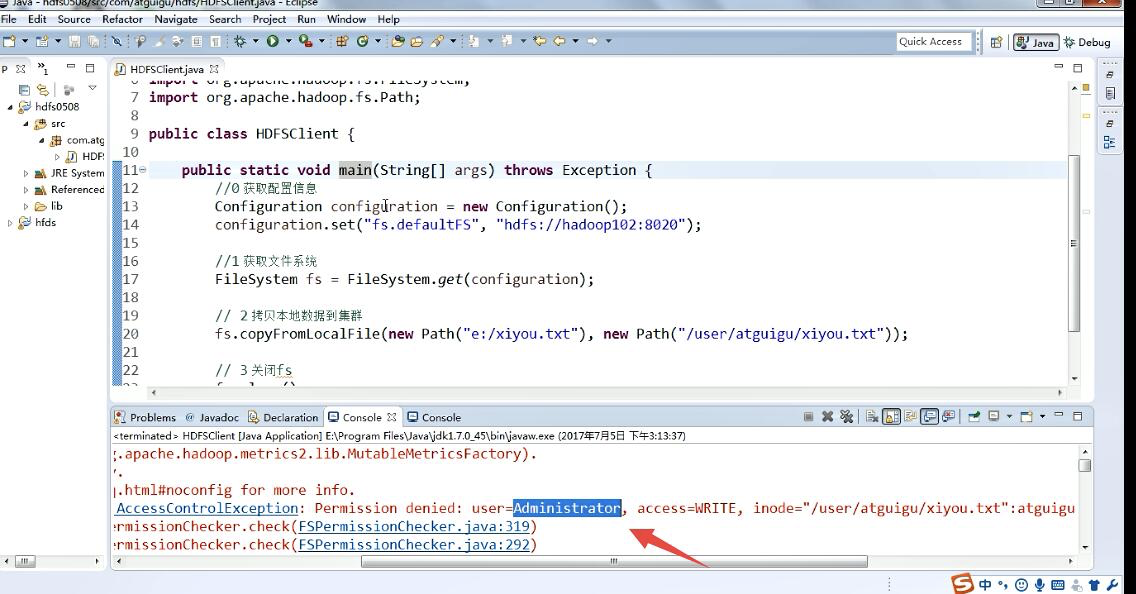Open the Project menu
The image size is (1136, 594).
pos(269,20)
